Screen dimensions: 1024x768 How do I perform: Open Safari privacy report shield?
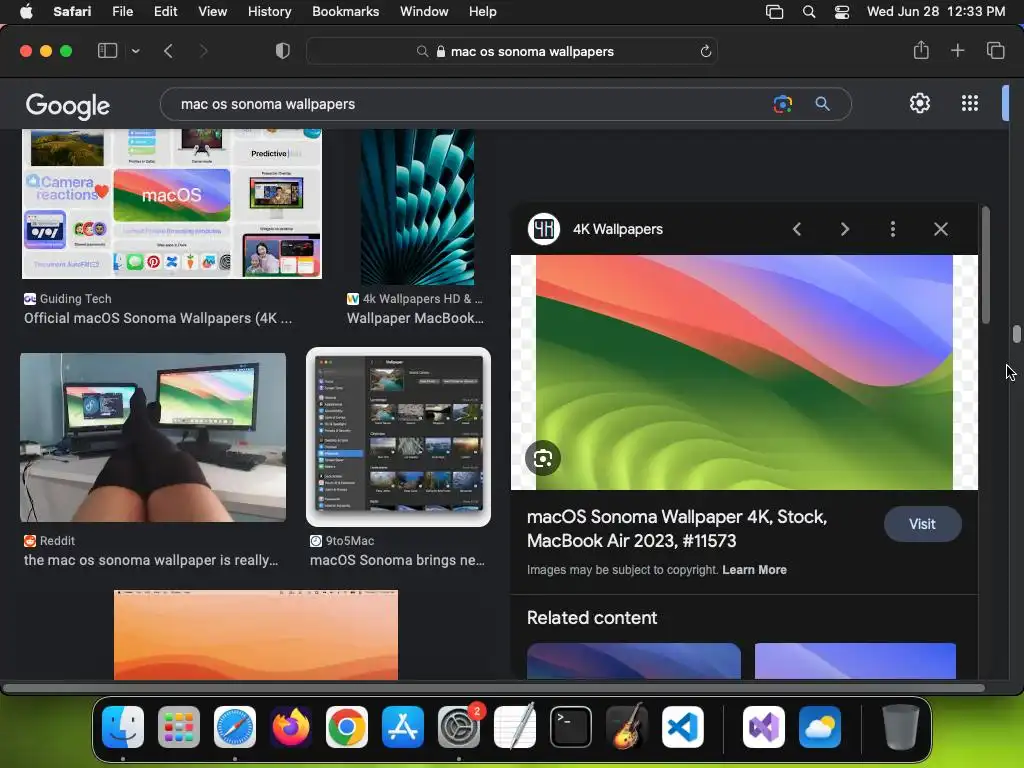tap(283, 51)
